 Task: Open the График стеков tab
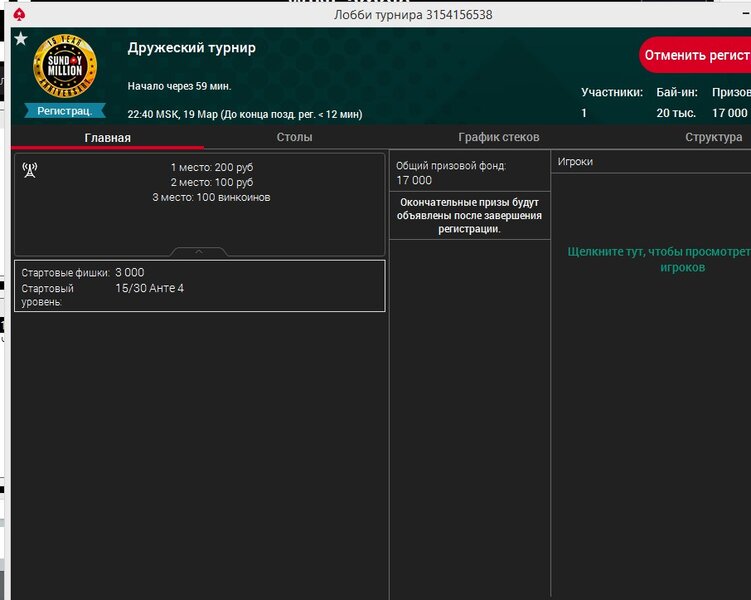498,137
